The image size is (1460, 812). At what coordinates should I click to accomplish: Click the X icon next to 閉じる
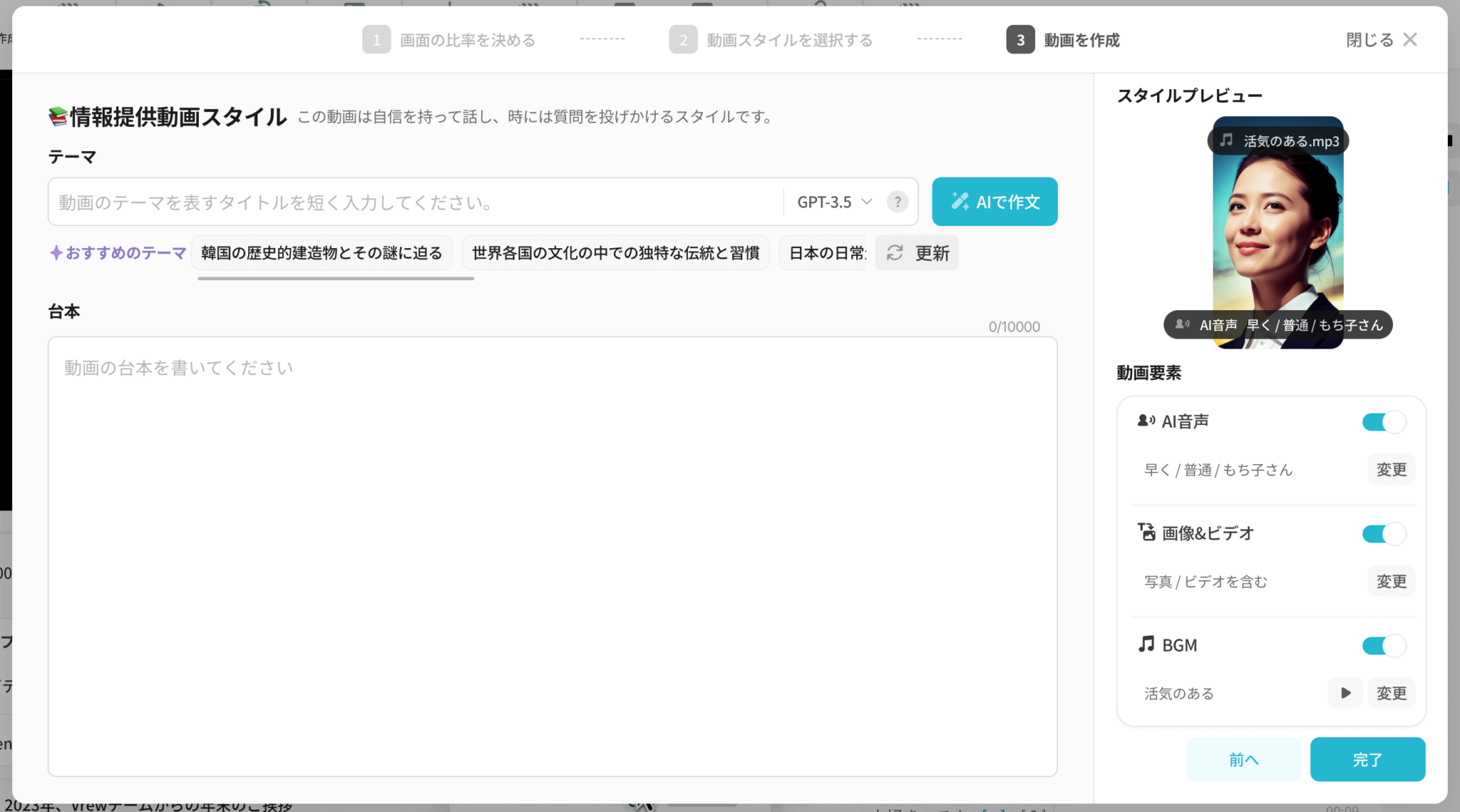(x=1410, y=40)
